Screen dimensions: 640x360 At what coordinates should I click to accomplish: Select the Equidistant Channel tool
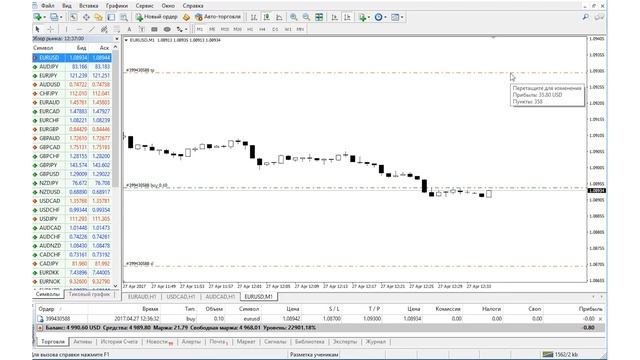[104, 29]
